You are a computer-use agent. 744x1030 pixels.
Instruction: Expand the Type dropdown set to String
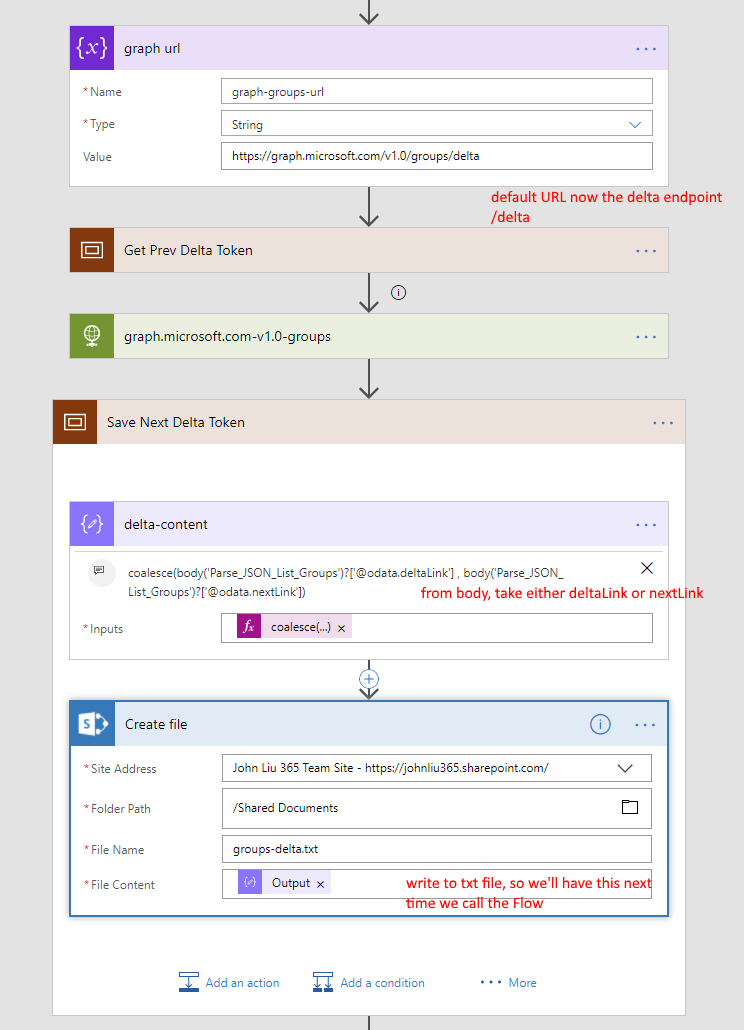pos(634,124)
